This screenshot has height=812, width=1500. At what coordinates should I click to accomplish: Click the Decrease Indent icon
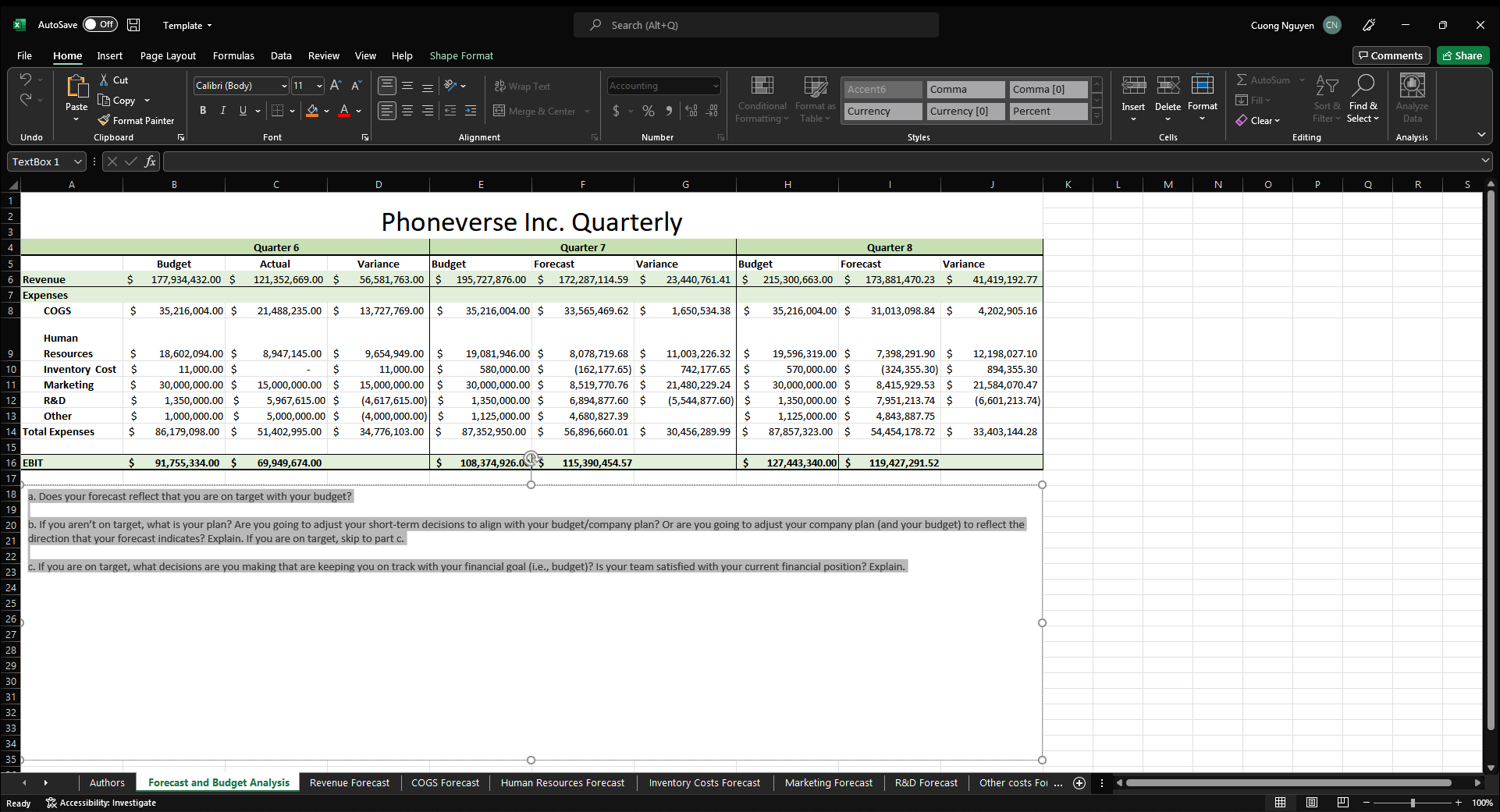450,111
